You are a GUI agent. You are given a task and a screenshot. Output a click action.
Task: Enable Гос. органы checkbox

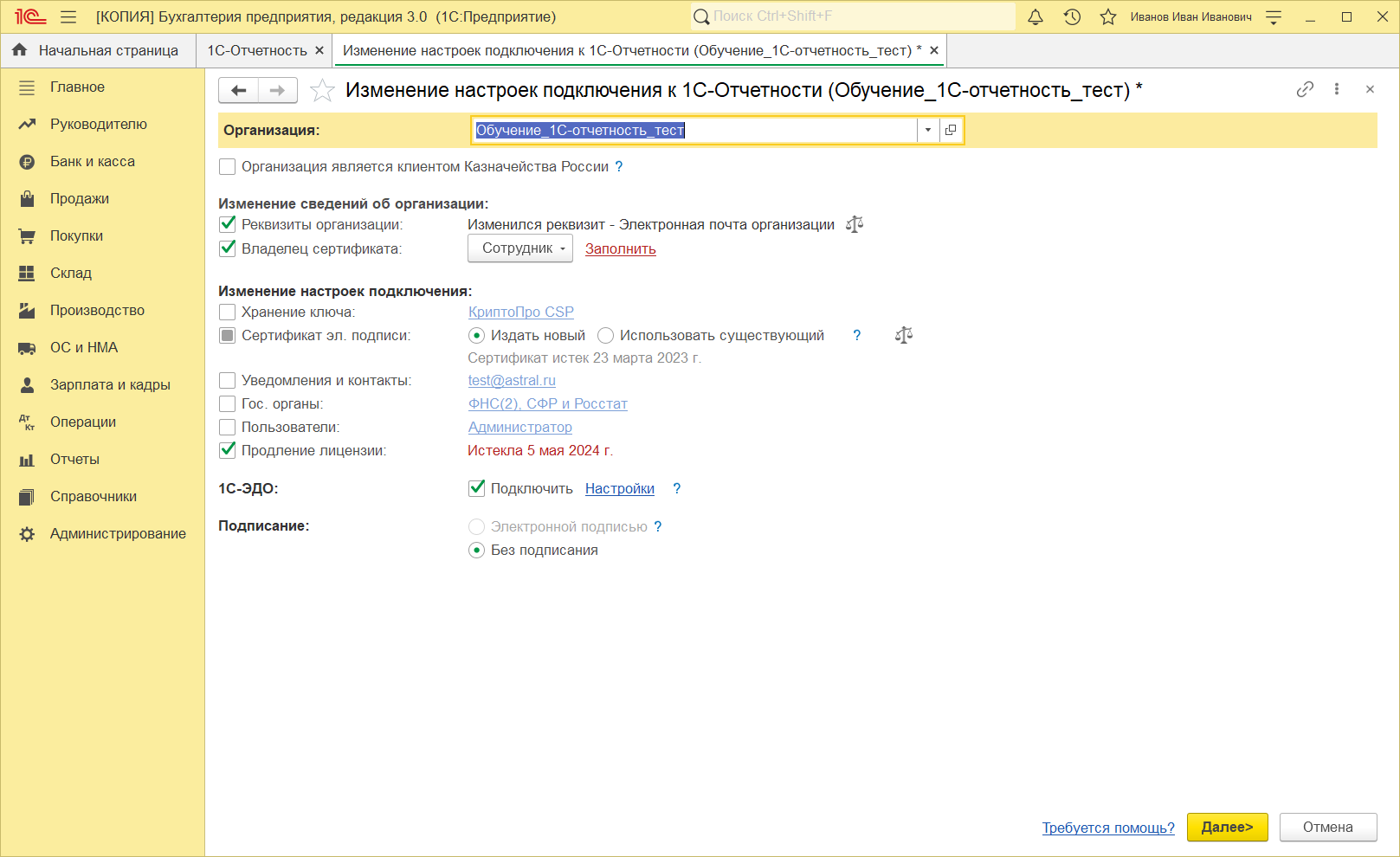pos(228,403)
